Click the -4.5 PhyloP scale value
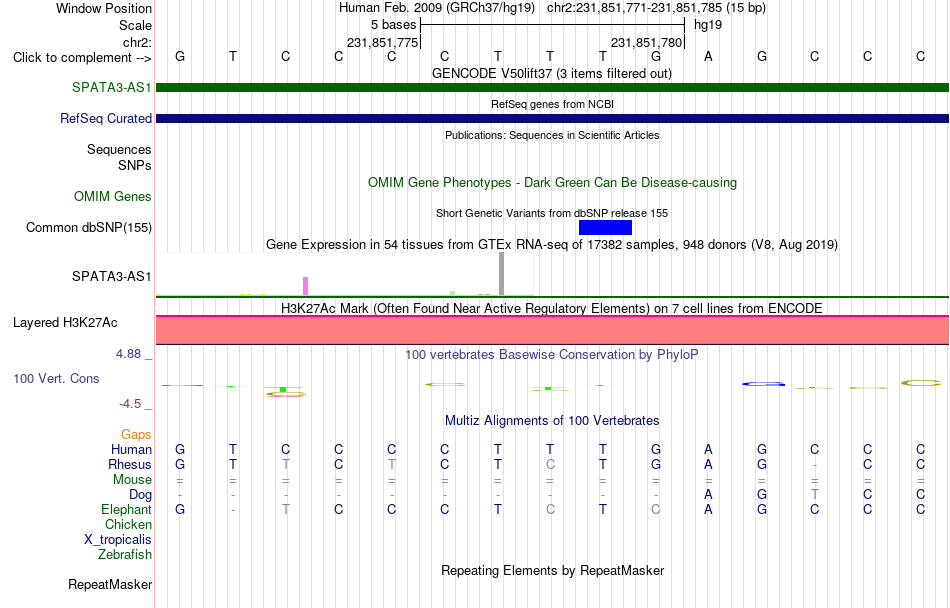The width and height of the screenshot is (950, 608). click(x=130, y=404)
